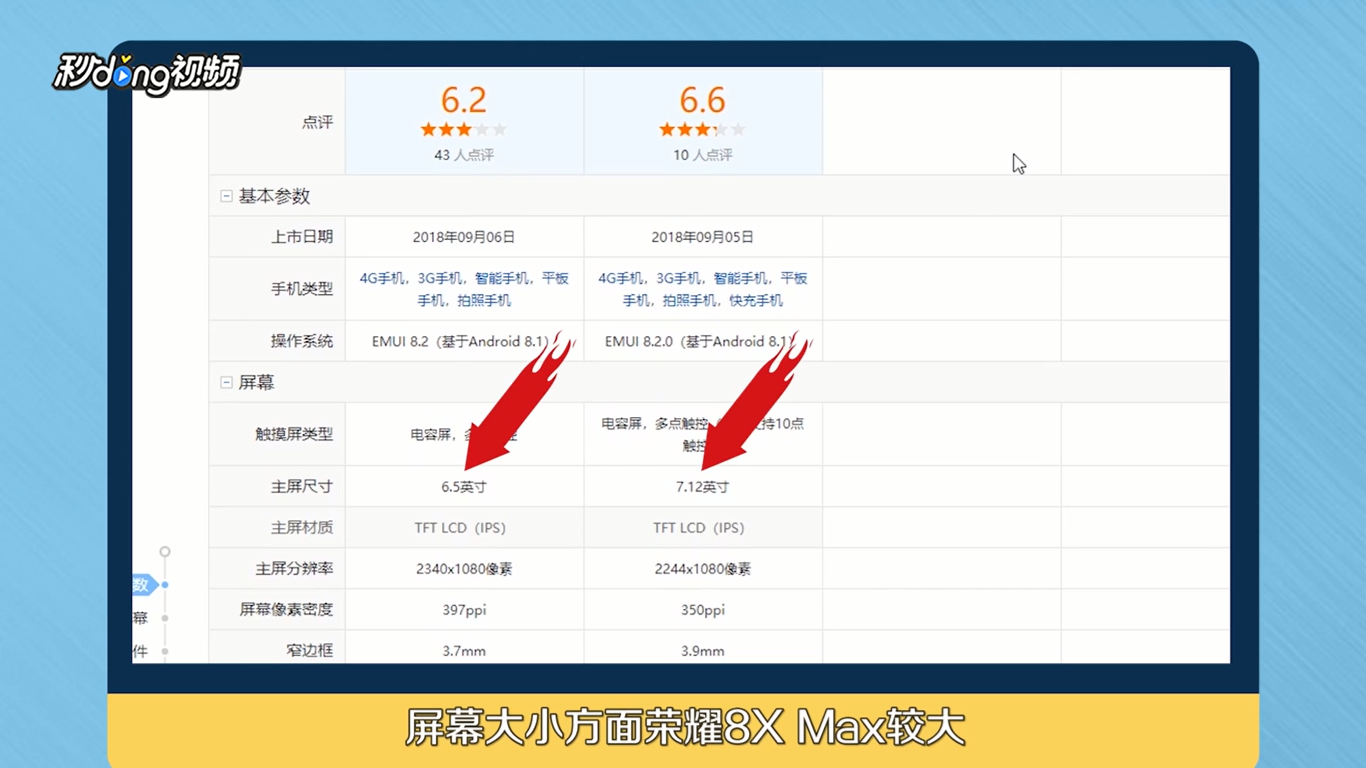Click the star rating under 6.2
This screenshot has height=768, width=1366.
coord(464,130)
